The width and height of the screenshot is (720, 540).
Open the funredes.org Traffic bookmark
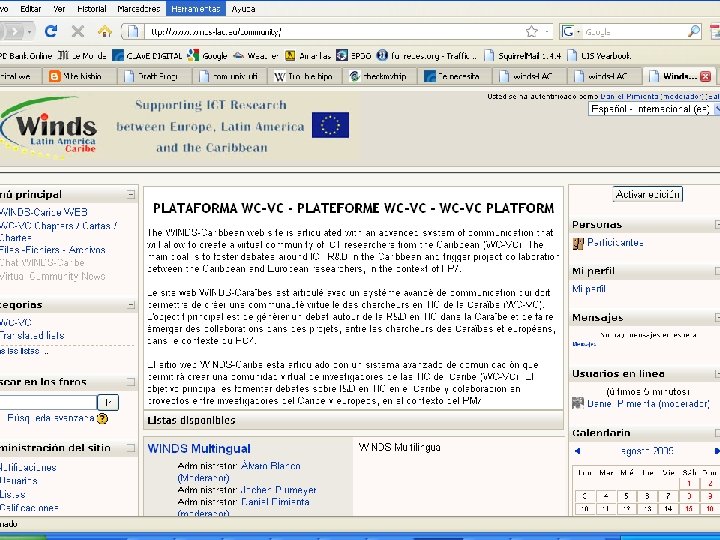(x=427, y=56)
